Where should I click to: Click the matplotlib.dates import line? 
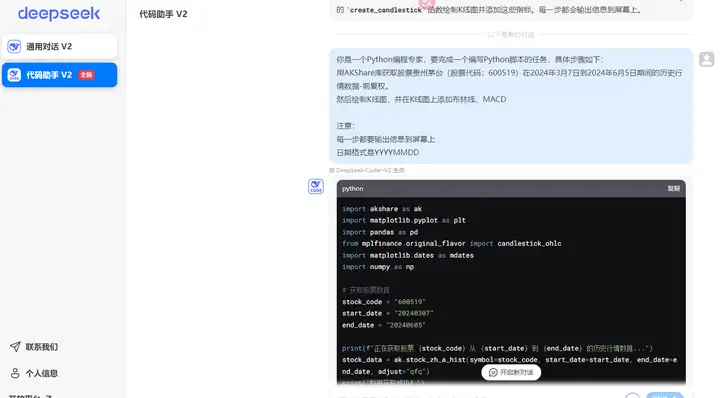[x=408, y=256]
